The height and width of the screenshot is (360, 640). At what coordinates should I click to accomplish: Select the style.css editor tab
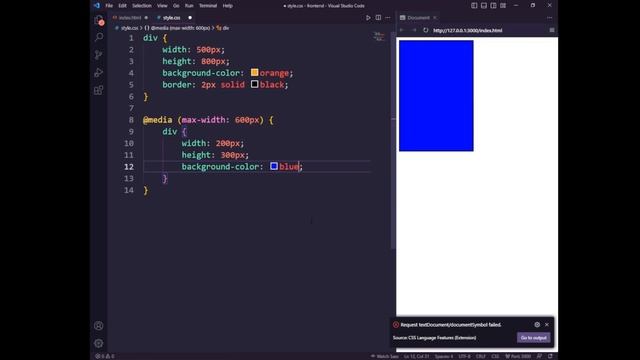pos(171,18)
